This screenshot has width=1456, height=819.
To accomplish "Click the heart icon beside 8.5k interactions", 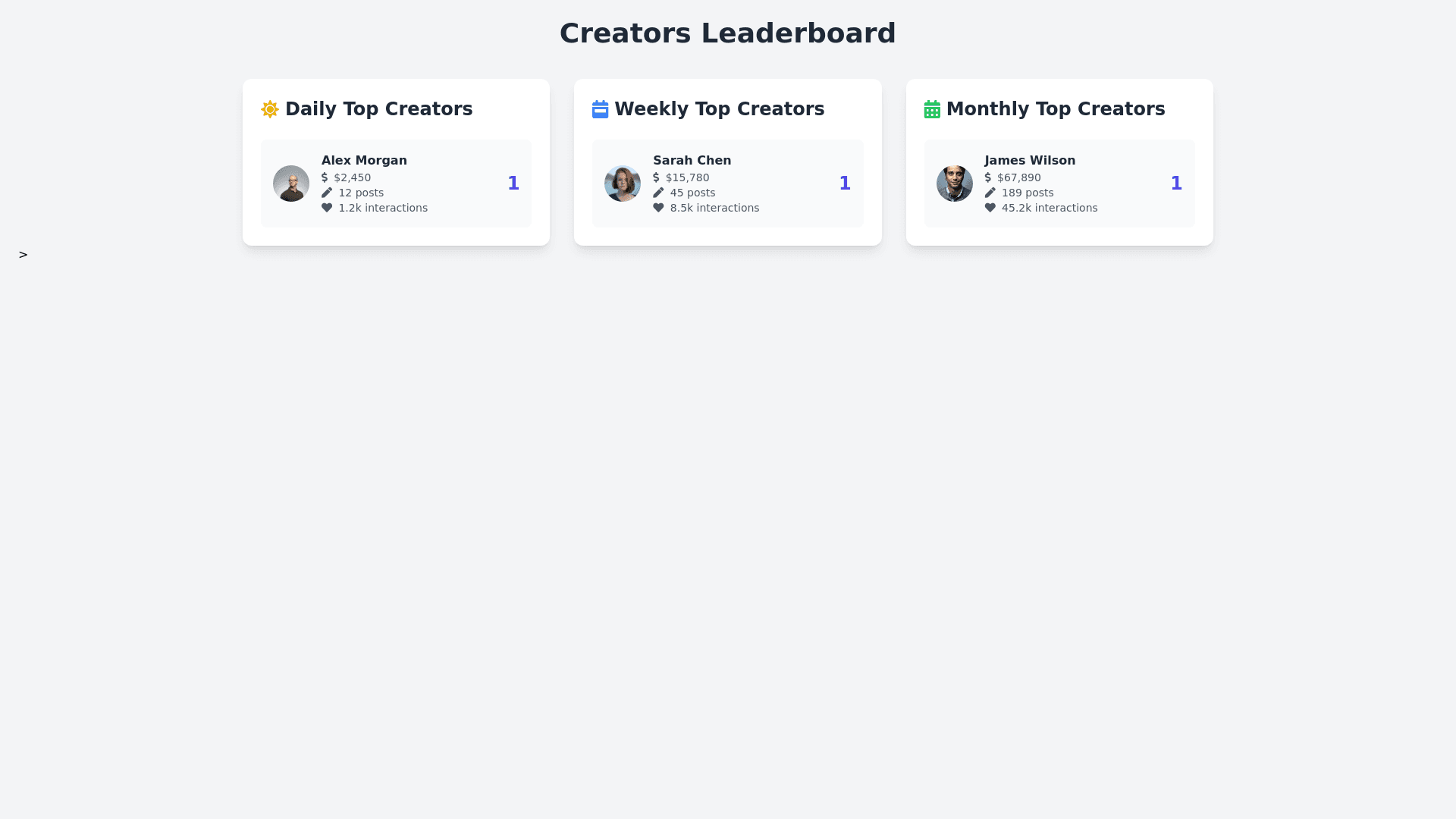I will point(658,208).
